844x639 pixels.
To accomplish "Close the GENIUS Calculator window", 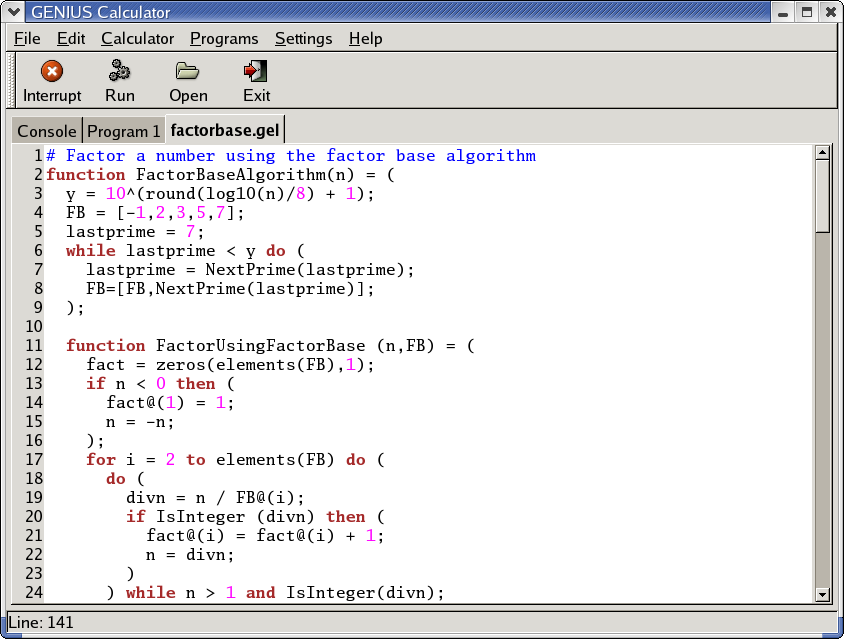I will (x=831, y=12).
